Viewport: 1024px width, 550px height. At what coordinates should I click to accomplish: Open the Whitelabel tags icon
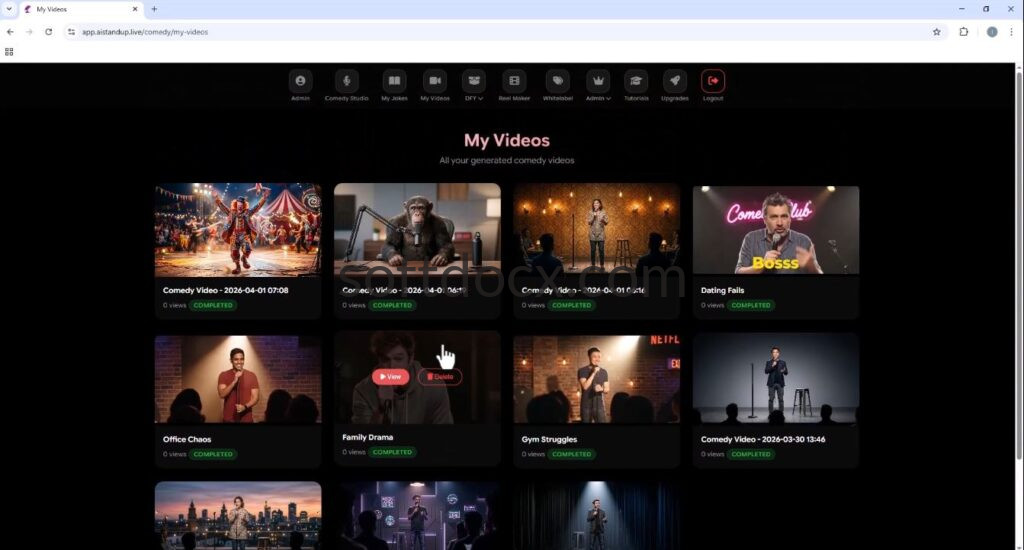pyautogui.click(x=558, y=81)
